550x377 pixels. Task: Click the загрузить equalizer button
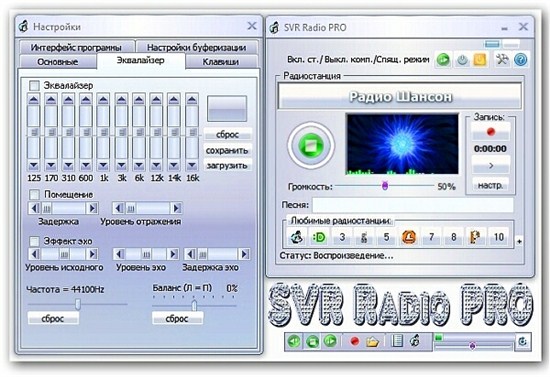click(x=227, y=165)
